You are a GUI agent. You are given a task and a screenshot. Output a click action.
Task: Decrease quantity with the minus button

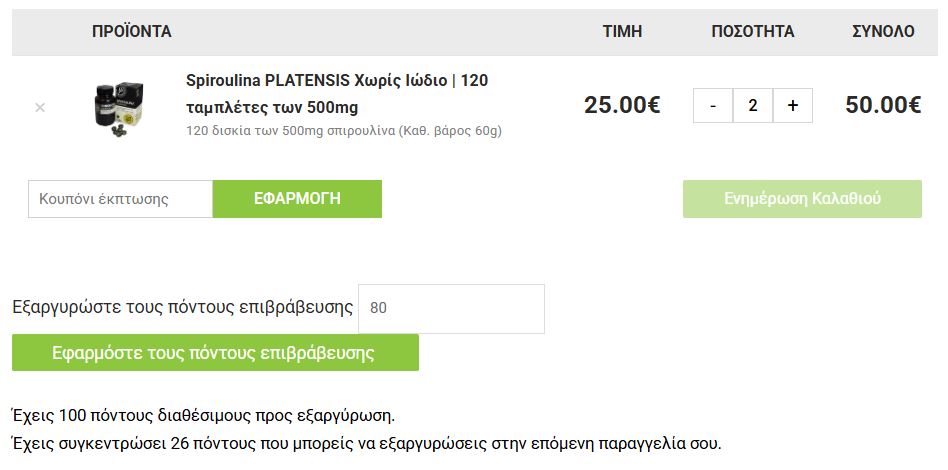(x=713, y=106)
